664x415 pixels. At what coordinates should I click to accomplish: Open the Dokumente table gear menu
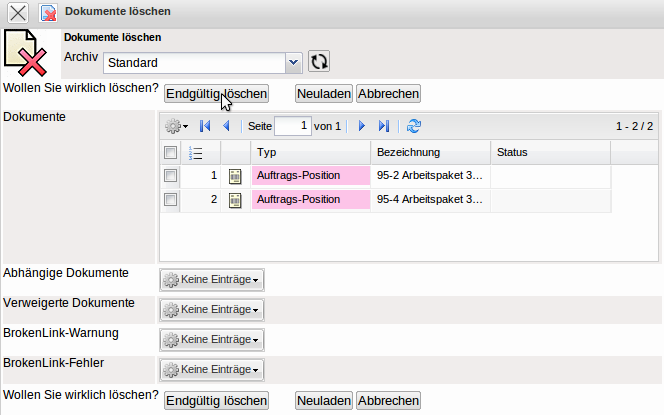click(x=177, y=126)
